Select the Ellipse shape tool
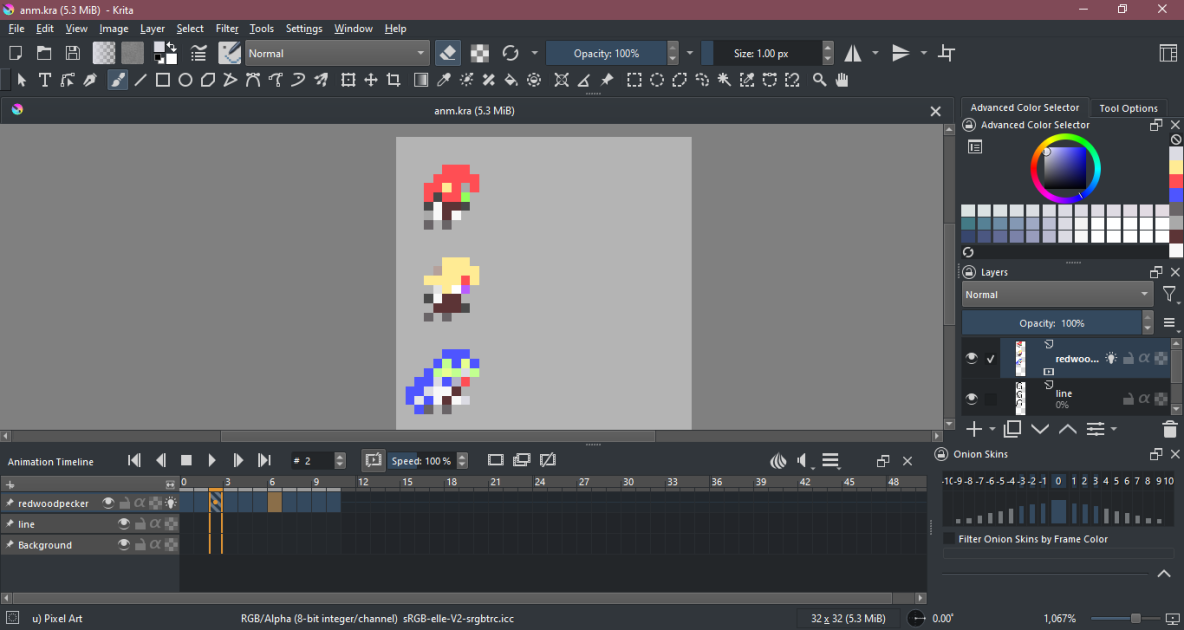Image resolution: width=1184 pixels, height=630 pixels. (185, 80)
